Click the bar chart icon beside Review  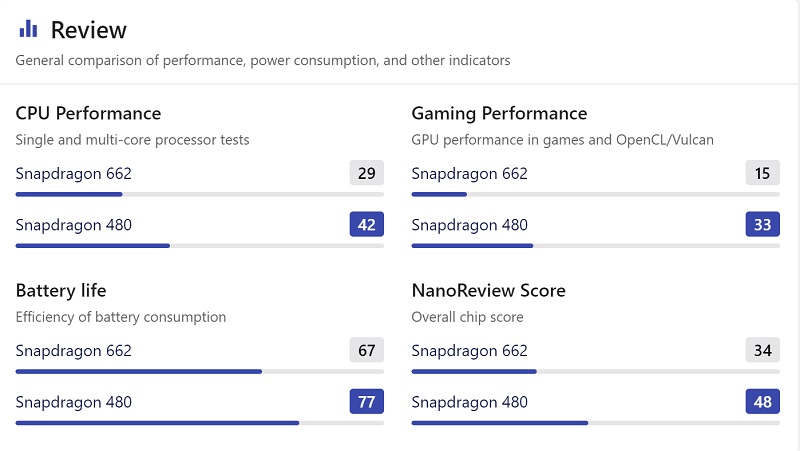[x=28, y=29]
